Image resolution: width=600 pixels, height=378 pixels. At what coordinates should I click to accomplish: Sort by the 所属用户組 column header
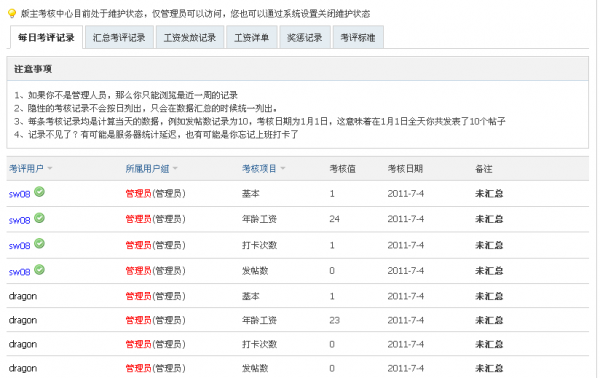point(147,169)
